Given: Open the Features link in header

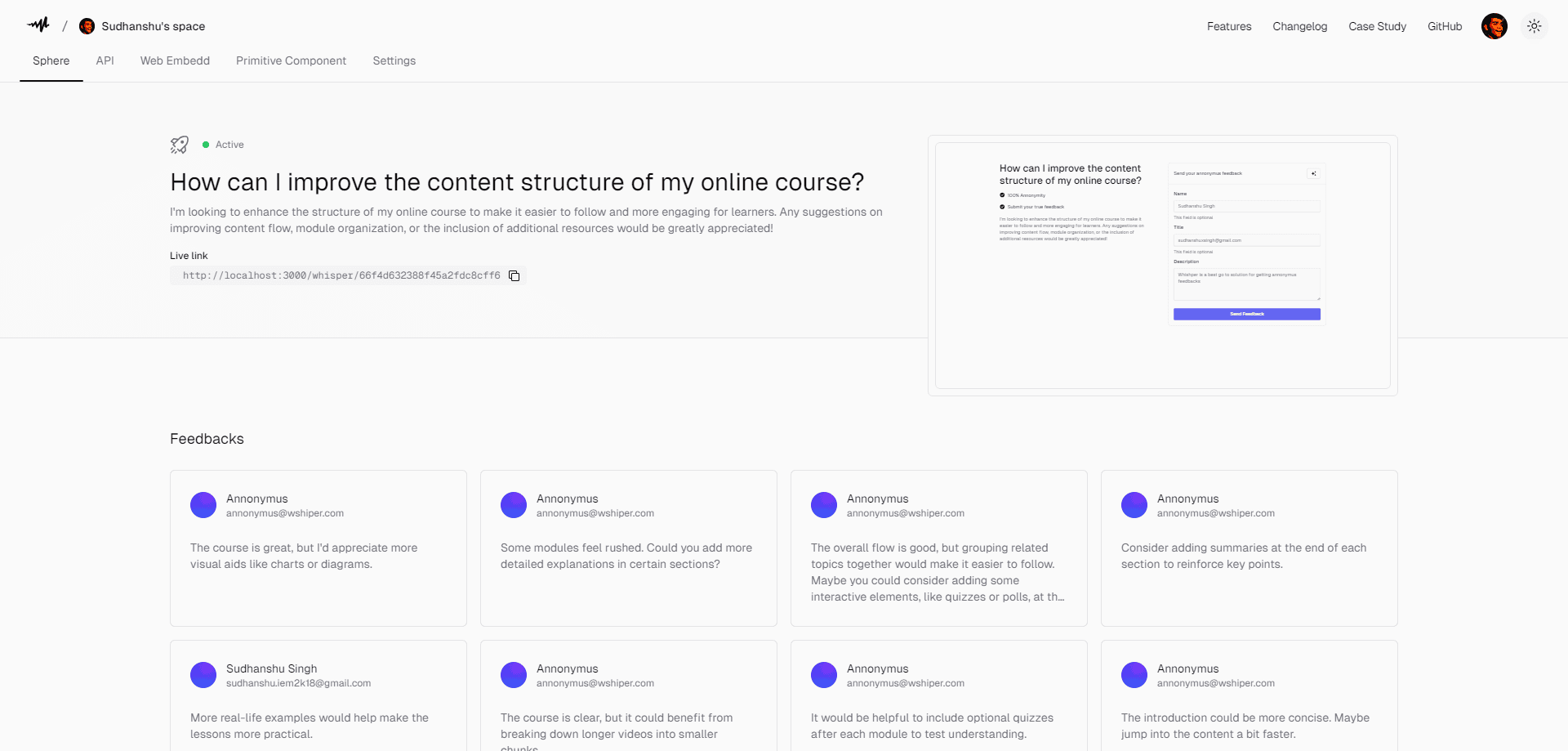Looking at the screenshot, I should [x=1229, y=26].
